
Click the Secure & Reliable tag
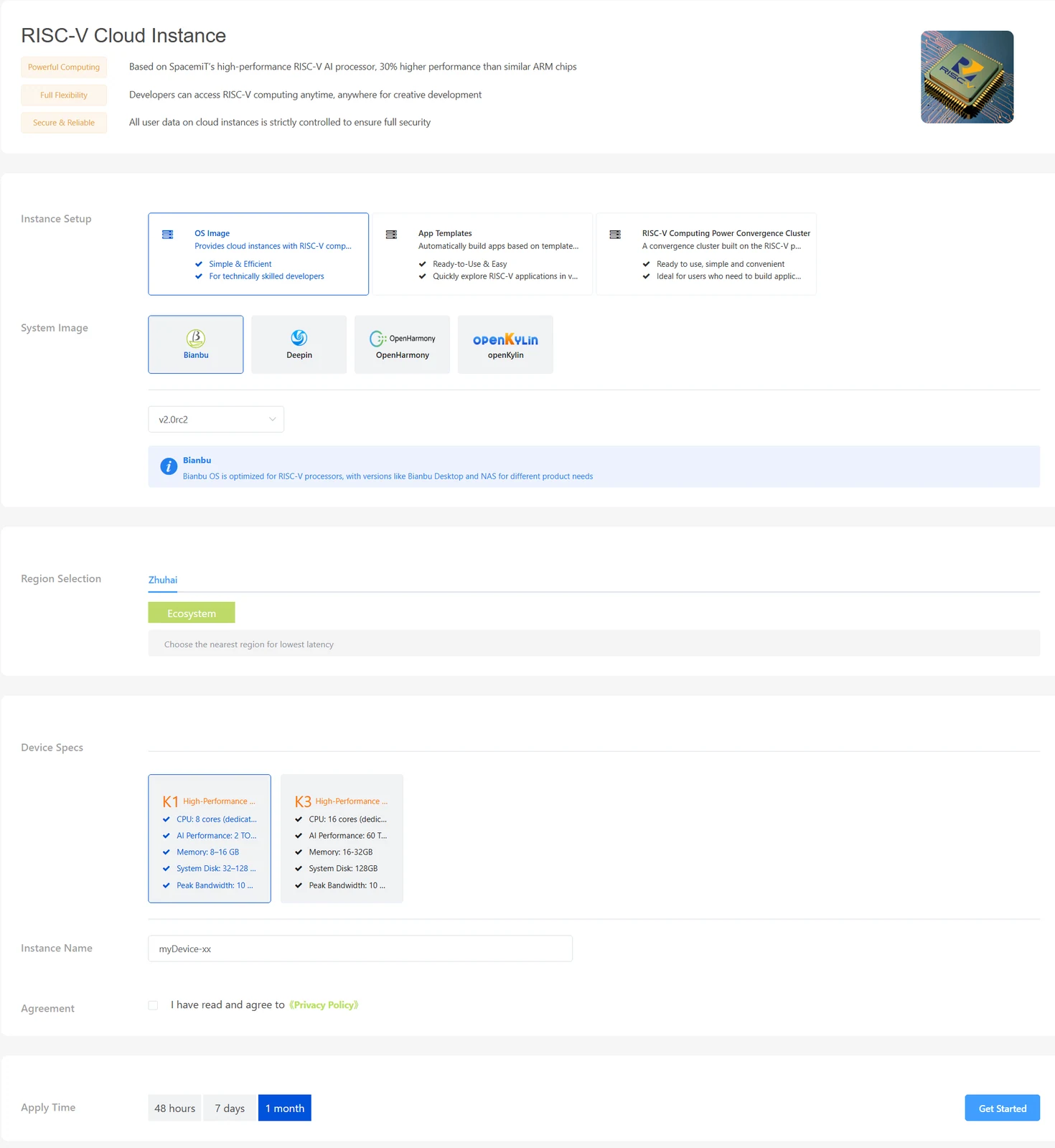point(64,123)
